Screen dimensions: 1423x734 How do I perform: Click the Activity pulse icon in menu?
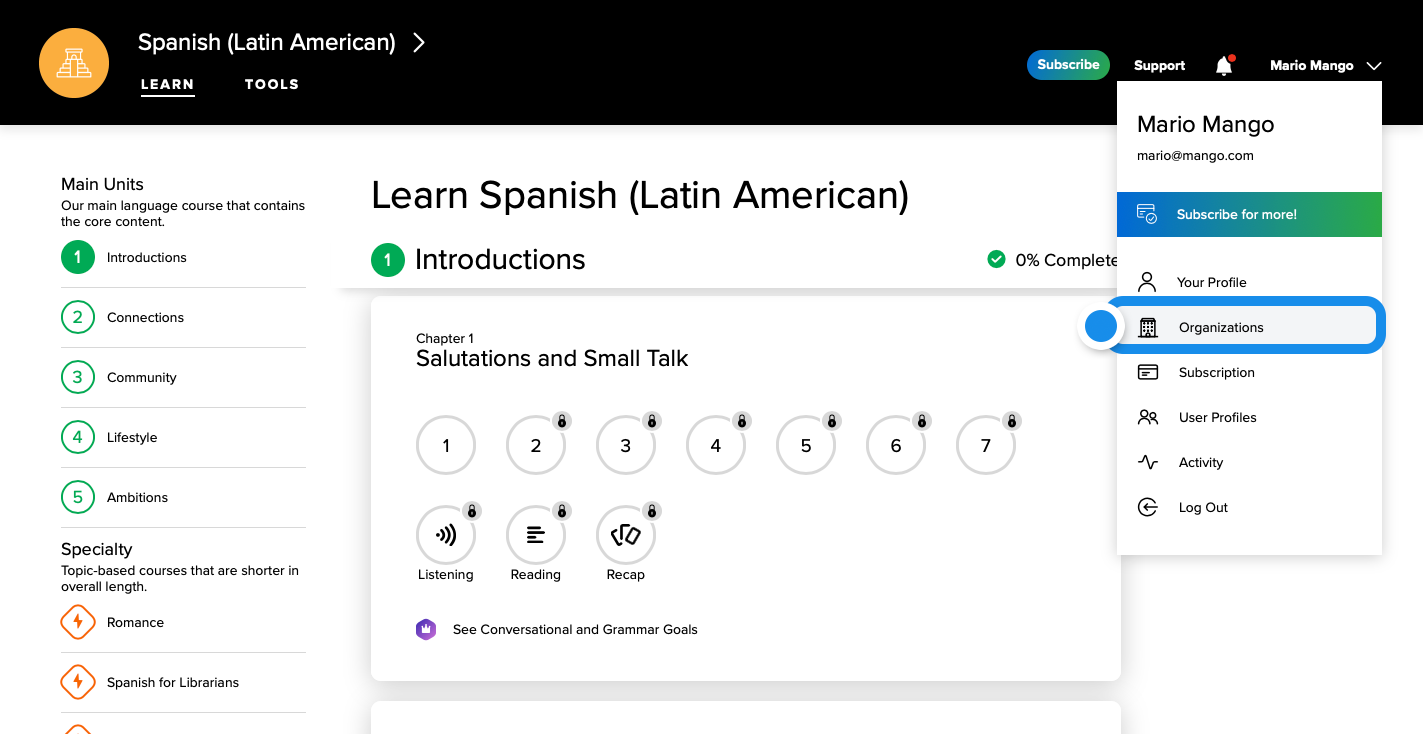click(x=1147, y=462)
